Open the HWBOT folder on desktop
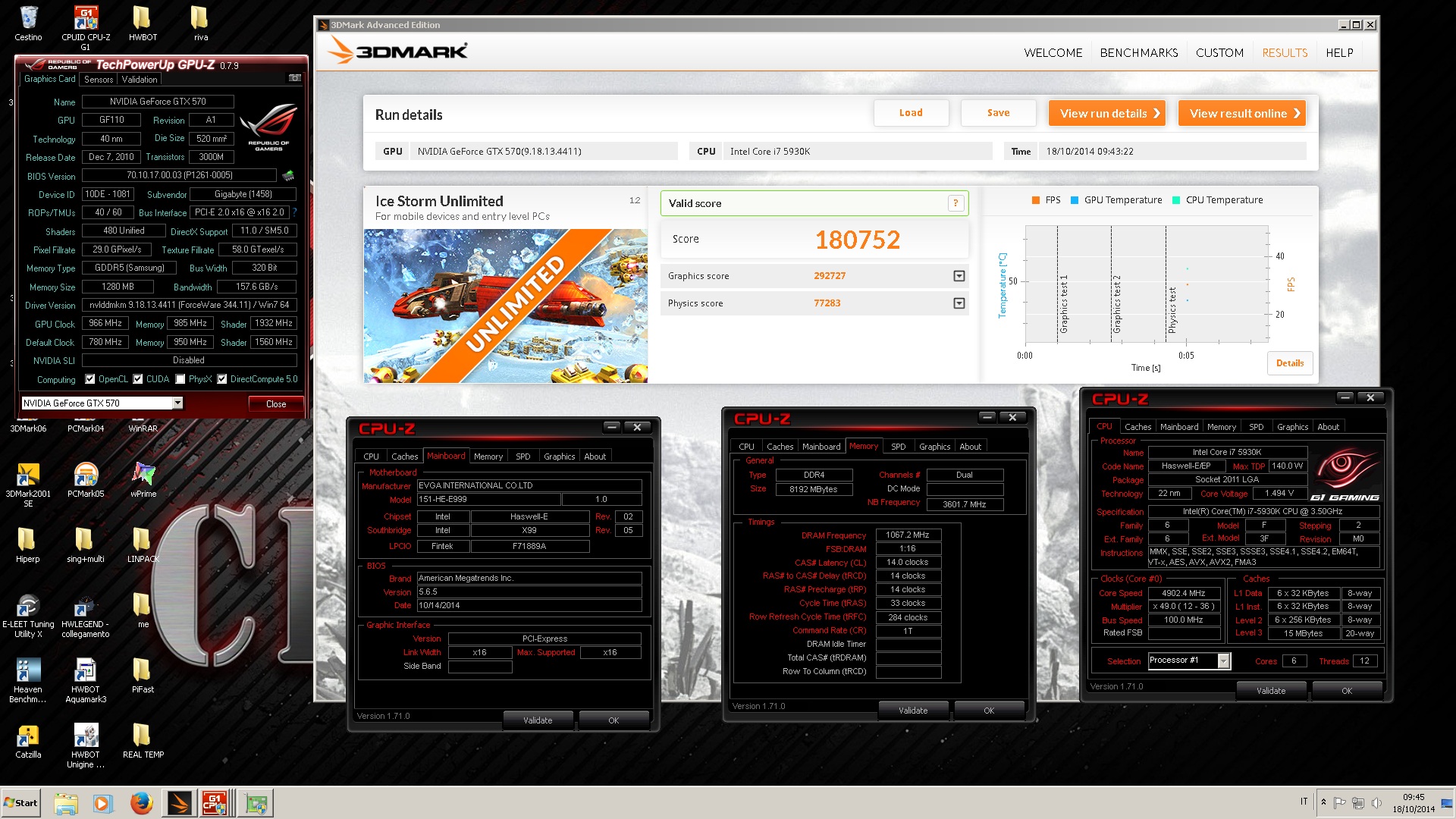Screen dimensions: 1456x819 143,23
